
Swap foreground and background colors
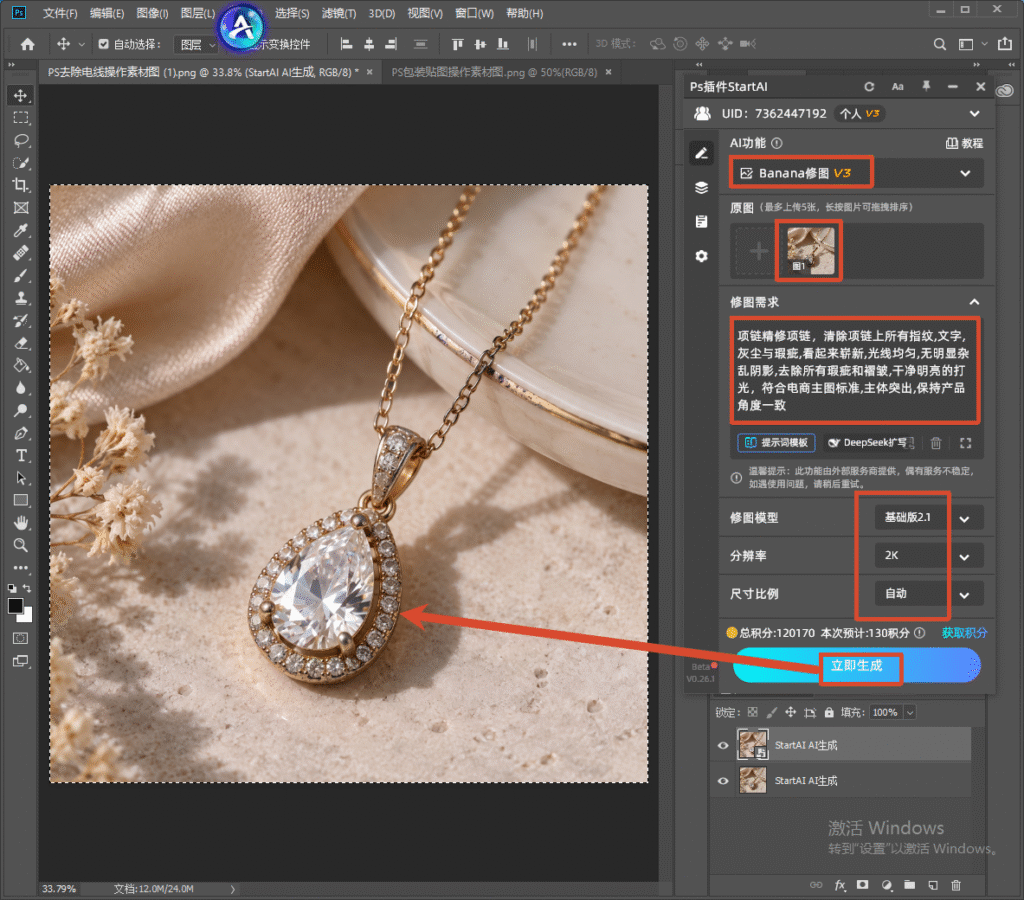click(x=27, y=588)
